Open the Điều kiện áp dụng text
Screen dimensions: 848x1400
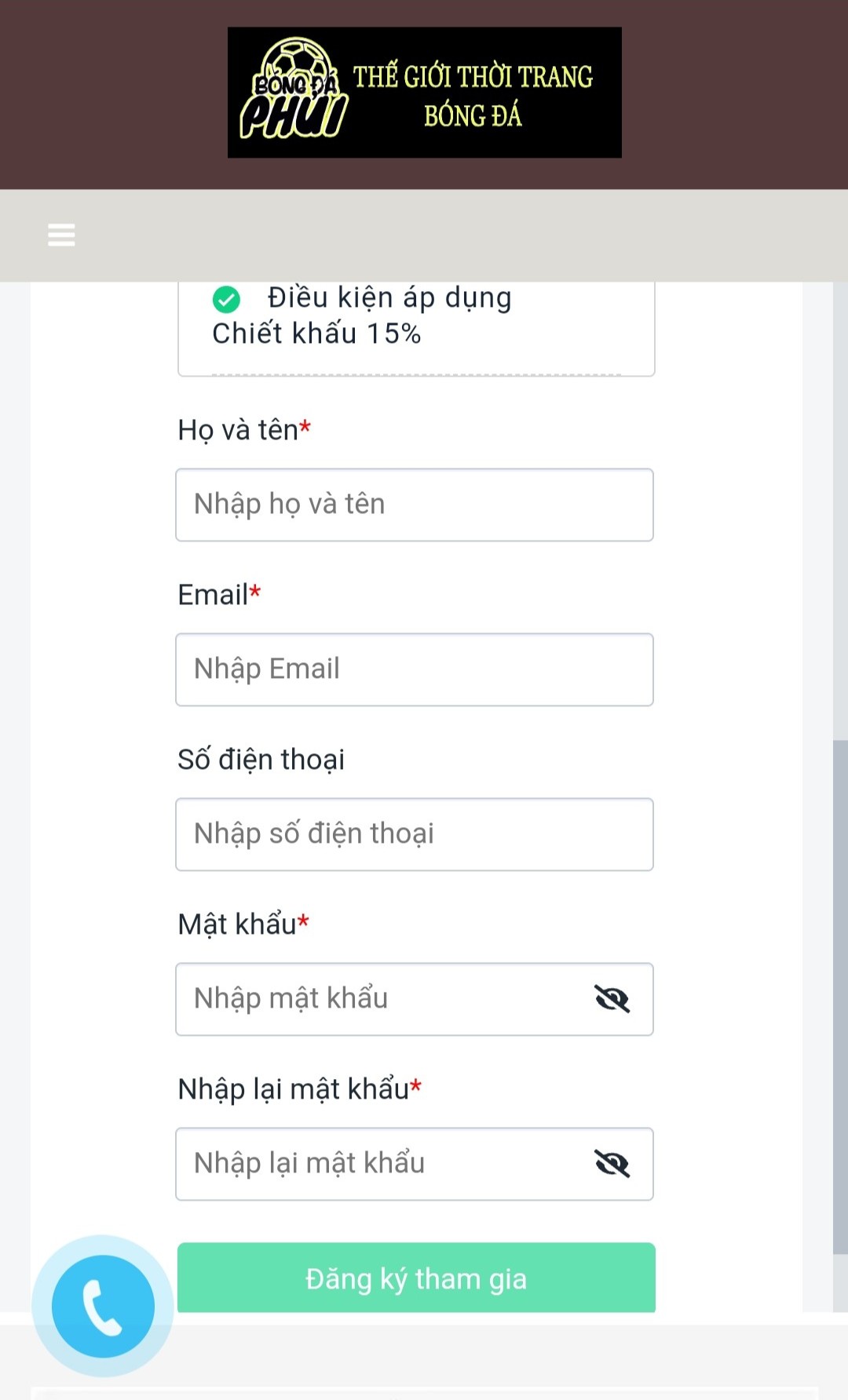(389, 298)
